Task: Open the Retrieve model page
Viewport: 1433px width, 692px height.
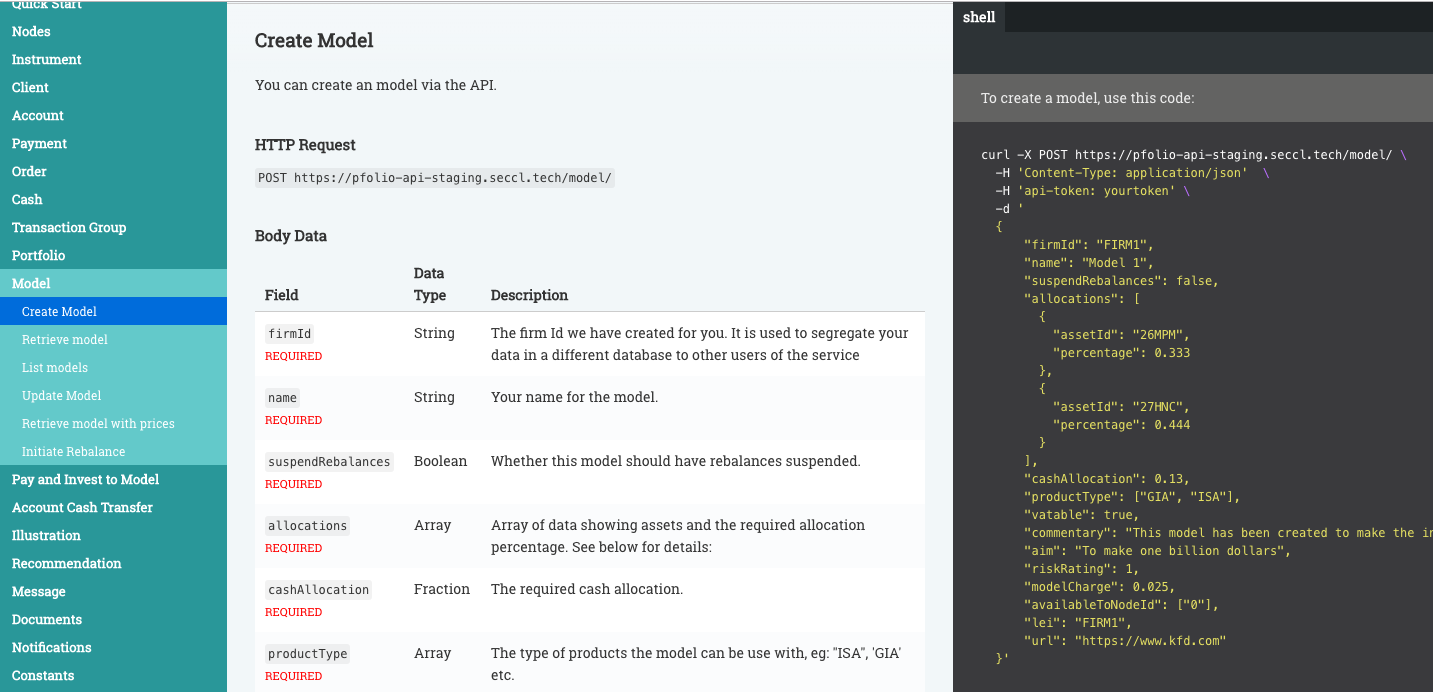Action: [64, 339]
